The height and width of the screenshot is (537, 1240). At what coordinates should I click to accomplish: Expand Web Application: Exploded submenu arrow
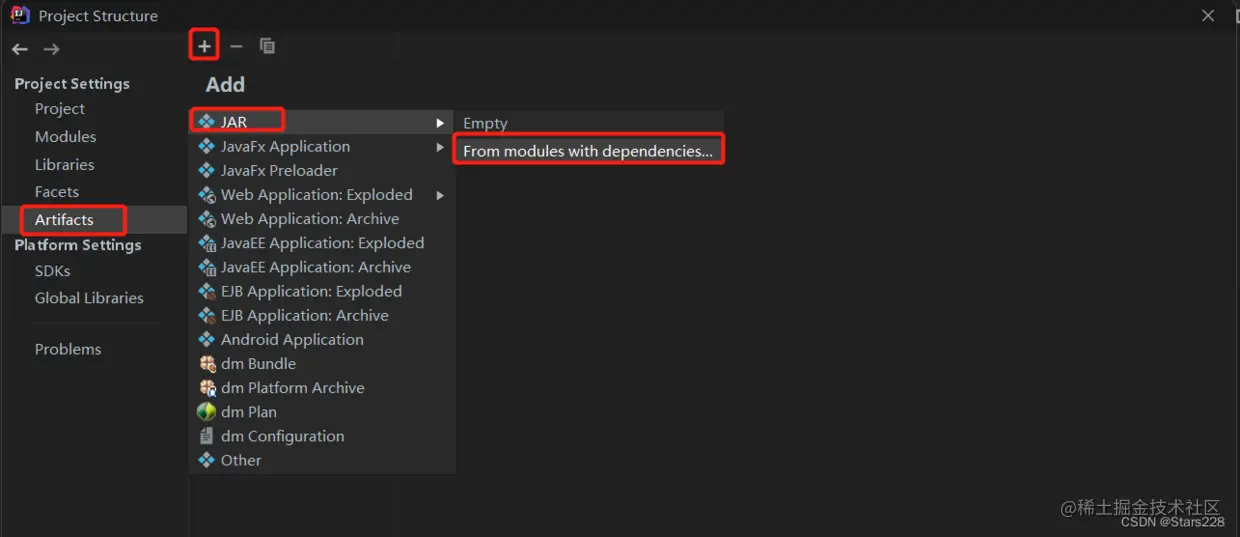click(440, 195)
